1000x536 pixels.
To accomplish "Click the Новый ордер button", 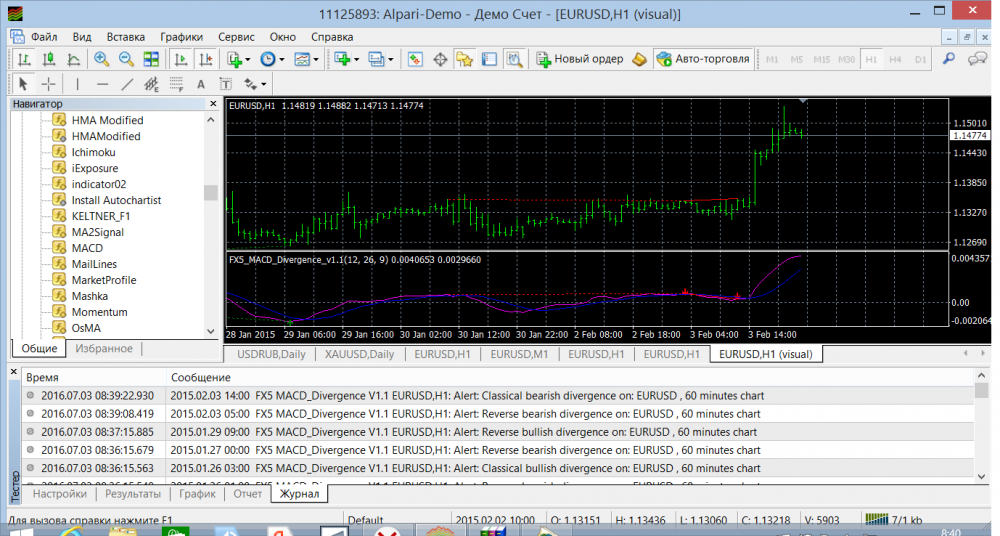I will point(579,59).
